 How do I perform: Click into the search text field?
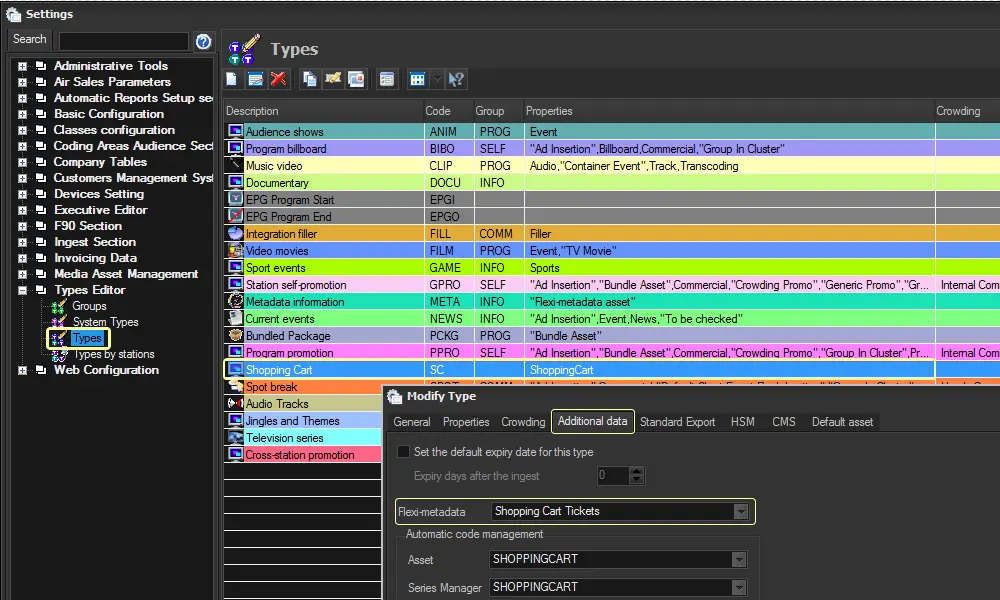123,41
